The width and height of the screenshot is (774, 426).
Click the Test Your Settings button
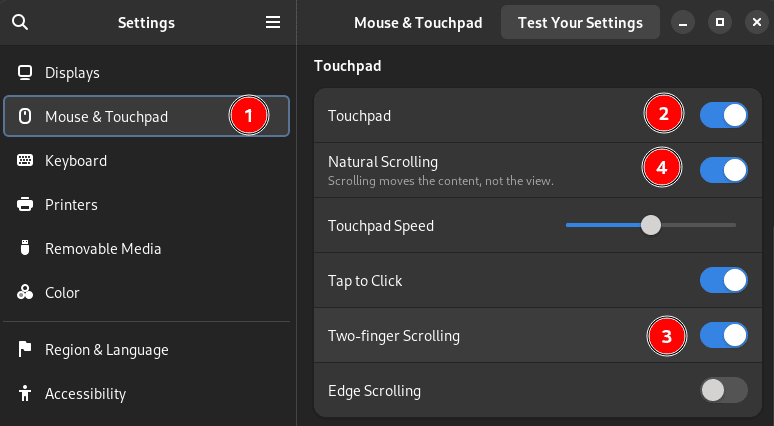[580, 22]
